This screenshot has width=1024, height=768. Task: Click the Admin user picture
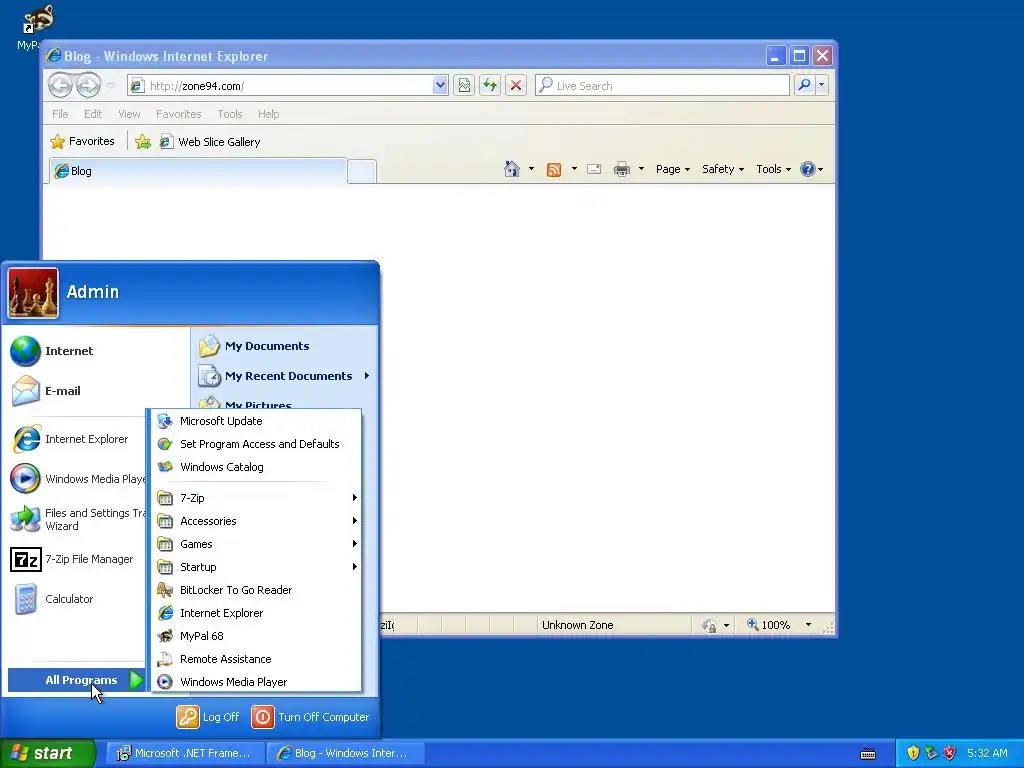[x=33, y=293]
